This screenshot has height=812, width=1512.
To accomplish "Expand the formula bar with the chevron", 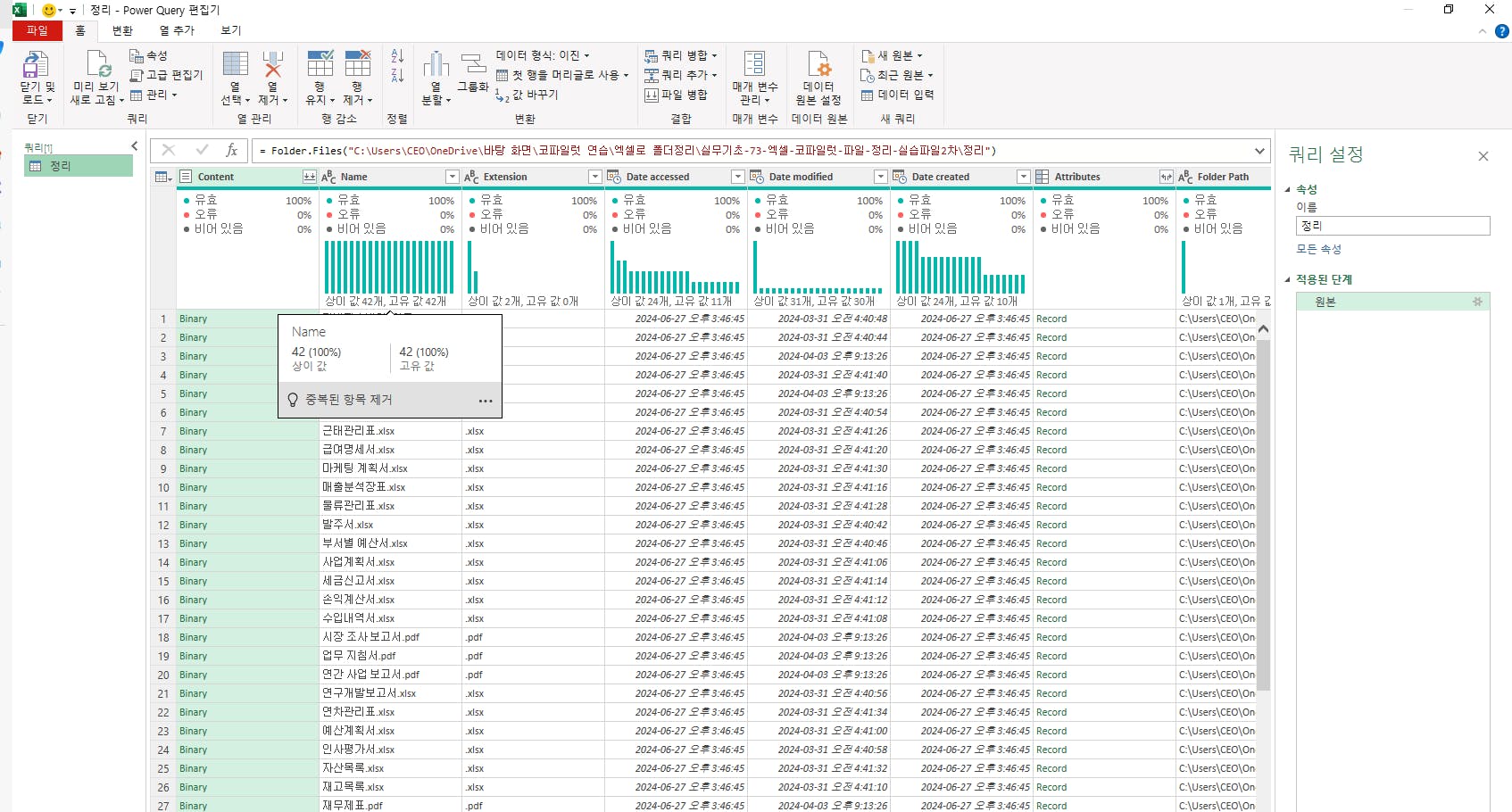I will click(1259, 151).
